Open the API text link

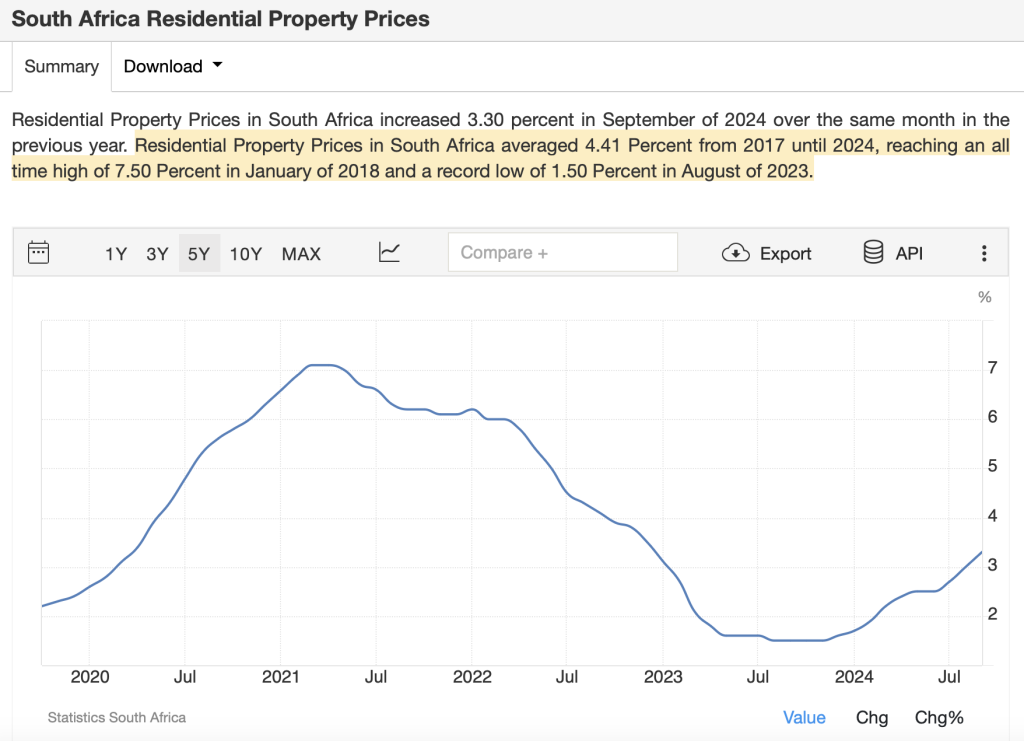tap(909, 254)
